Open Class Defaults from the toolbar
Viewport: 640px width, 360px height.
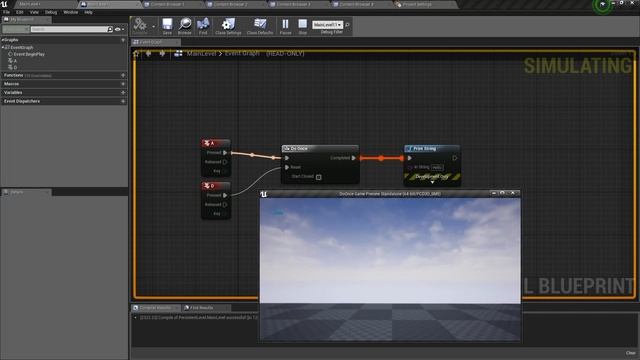(260, 26)
